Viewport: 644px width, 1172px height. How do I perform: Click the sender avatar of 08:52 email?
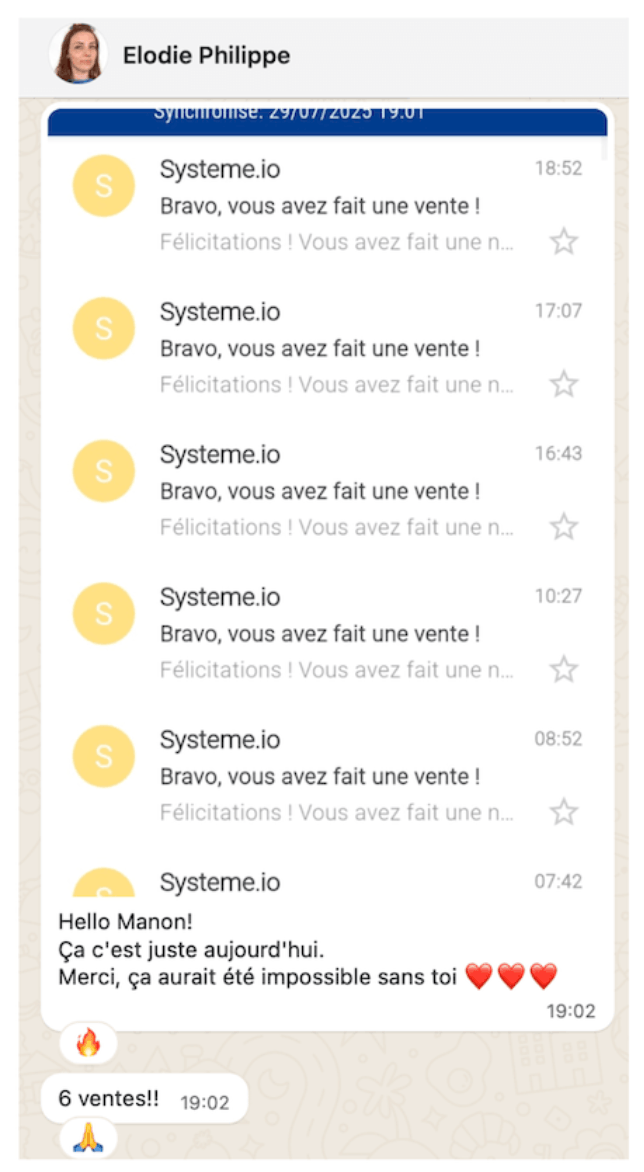coord(104,756)
